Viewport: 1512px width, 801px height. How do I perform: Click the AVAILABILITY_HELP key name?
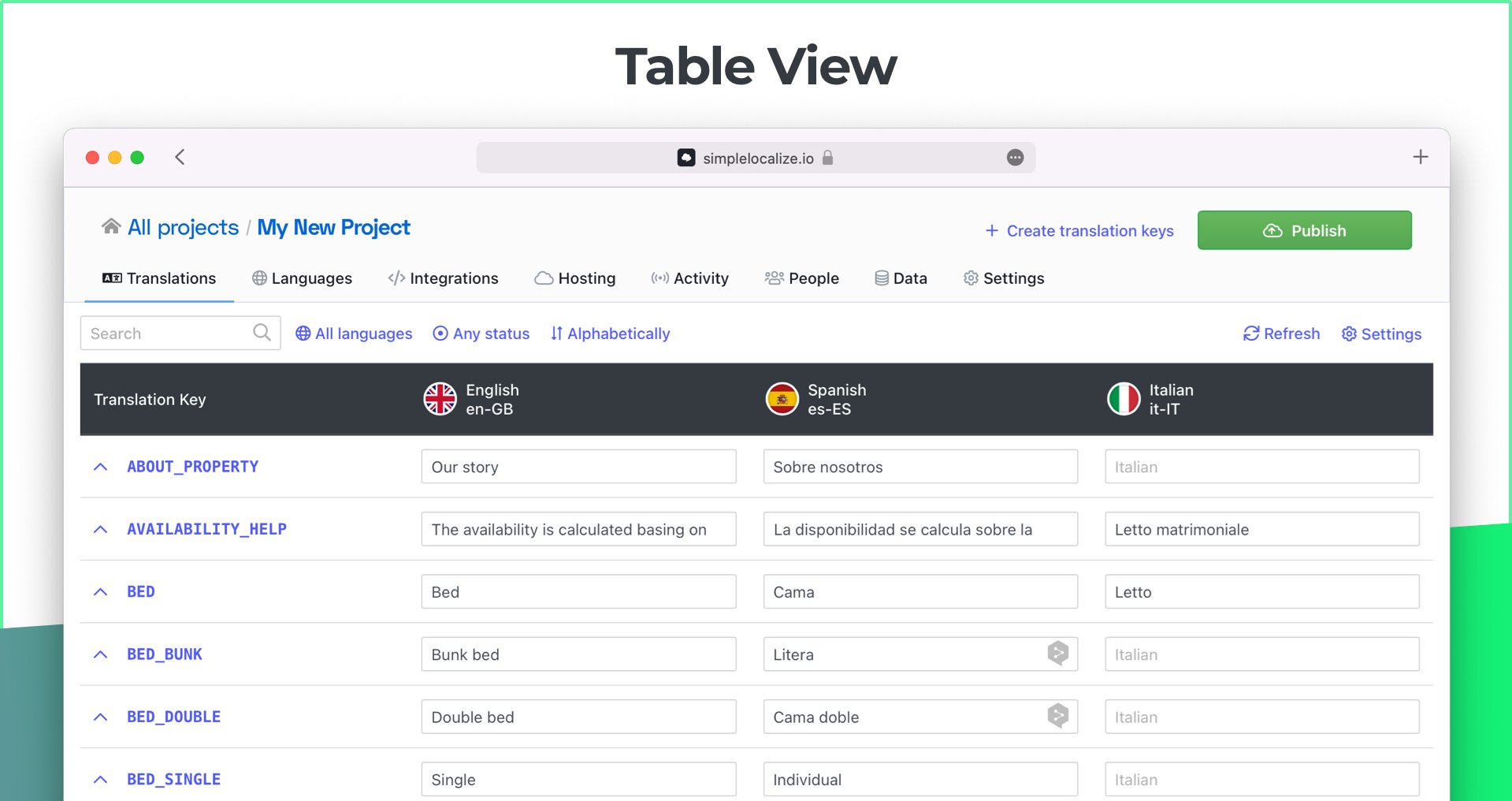tap(207, 529)
